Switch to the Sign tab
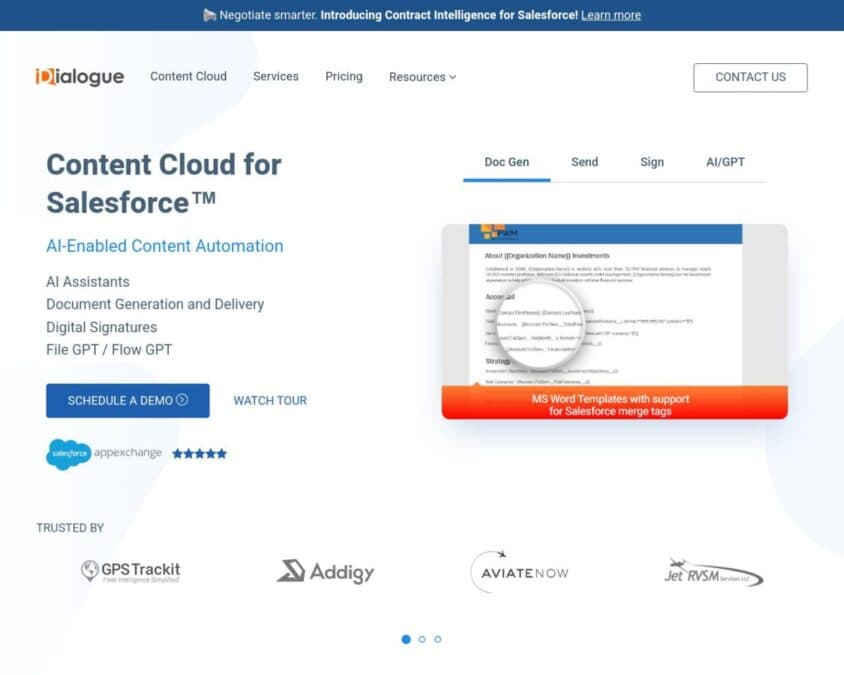The width and height of the screenshot is (844, 675). point(652,162)
